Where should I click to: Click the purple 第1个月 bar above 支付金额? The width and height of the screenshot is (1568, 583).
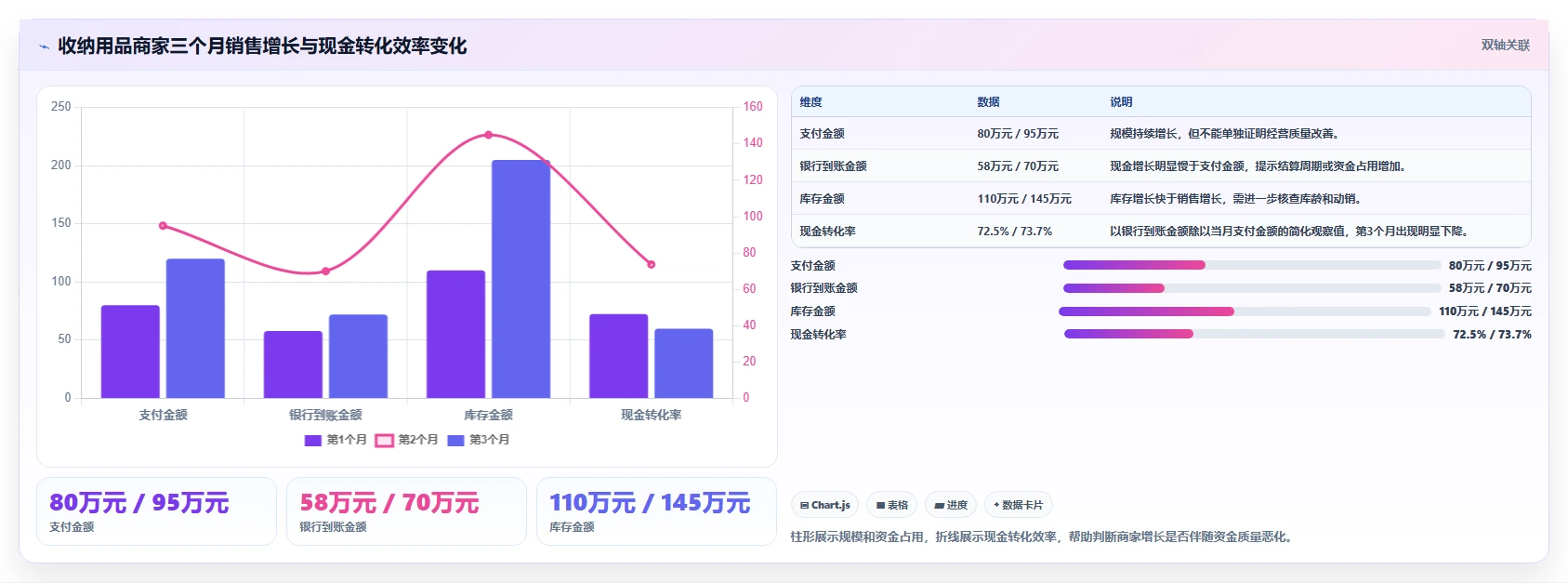(x=130, y=351)
